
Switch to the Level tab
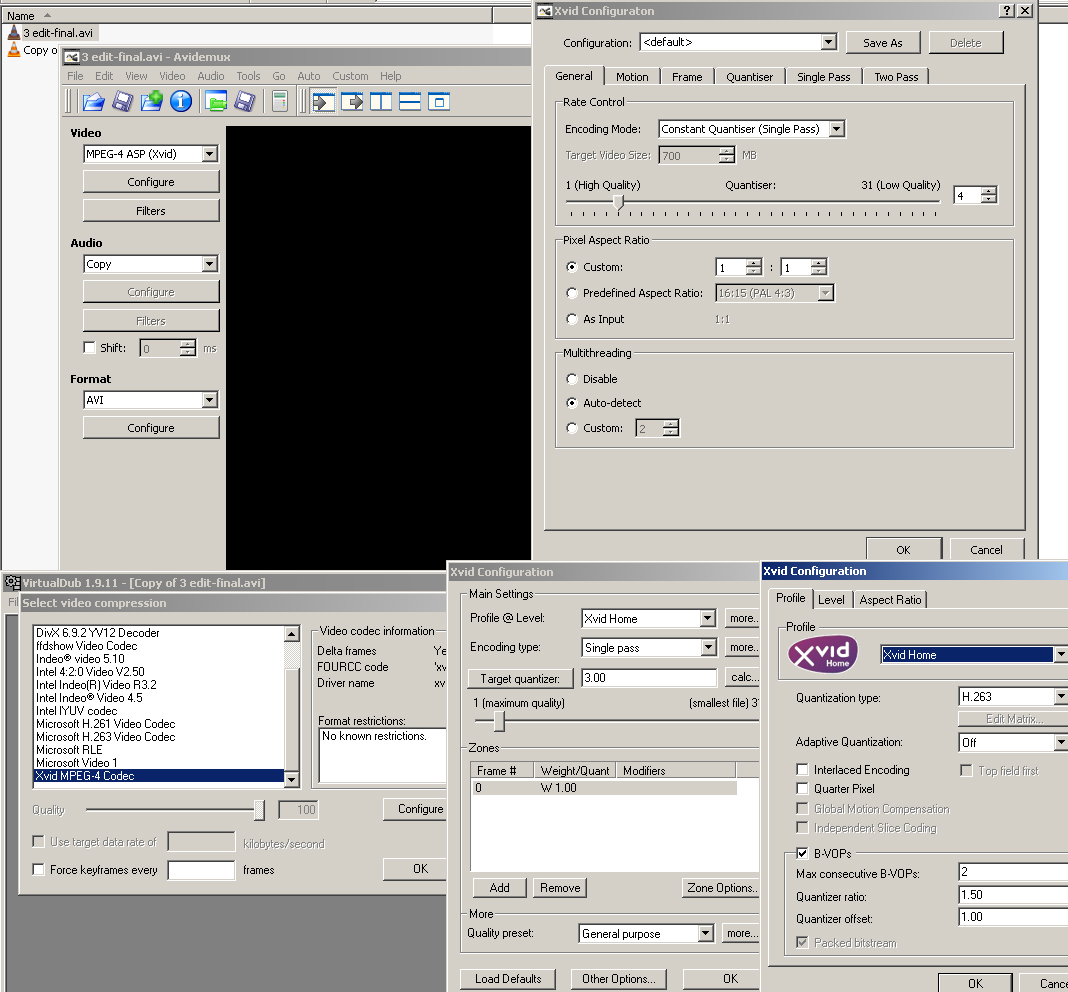click(831, 600)
